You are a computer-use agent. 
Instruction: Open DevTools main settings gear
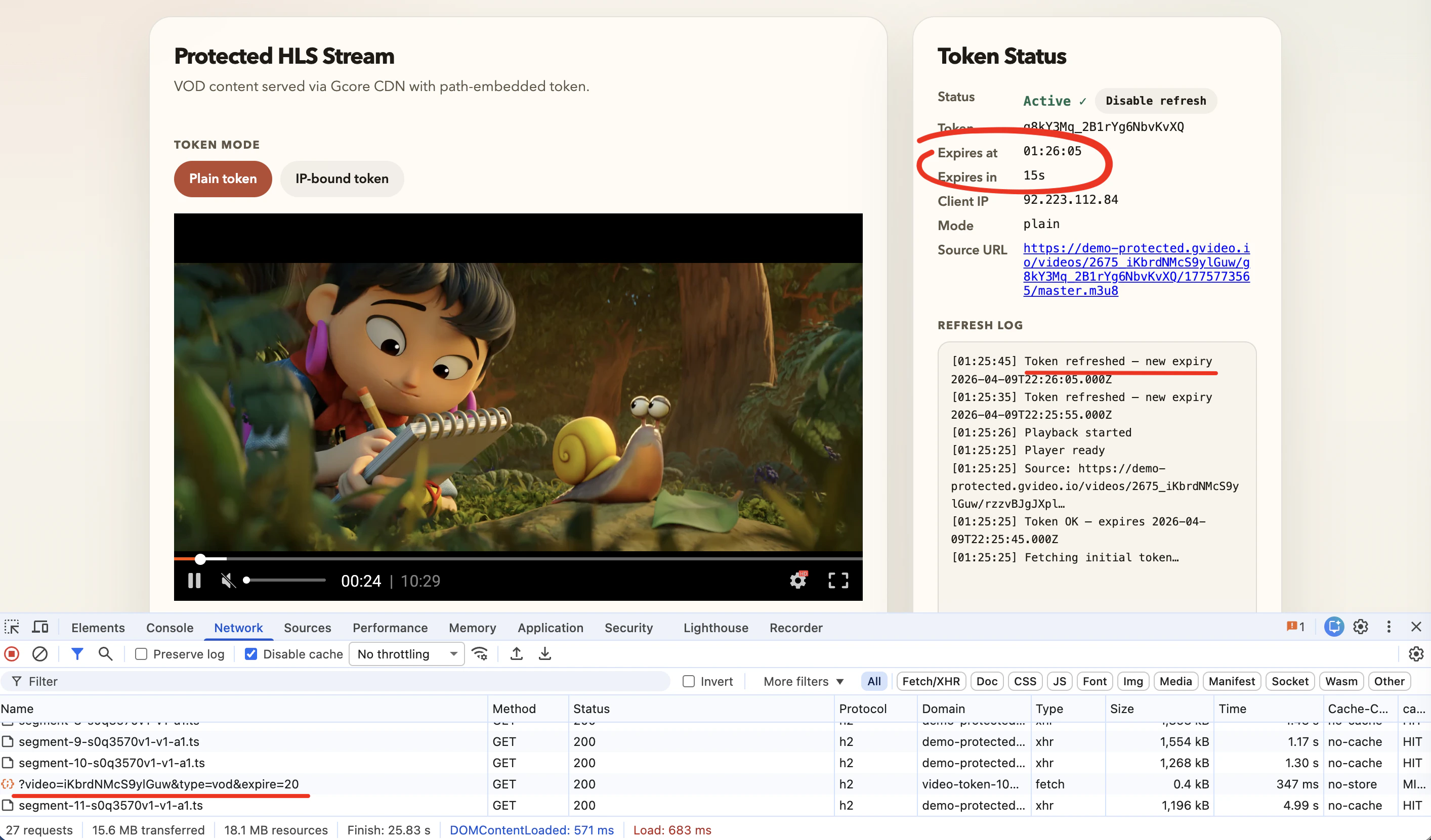1361,627
